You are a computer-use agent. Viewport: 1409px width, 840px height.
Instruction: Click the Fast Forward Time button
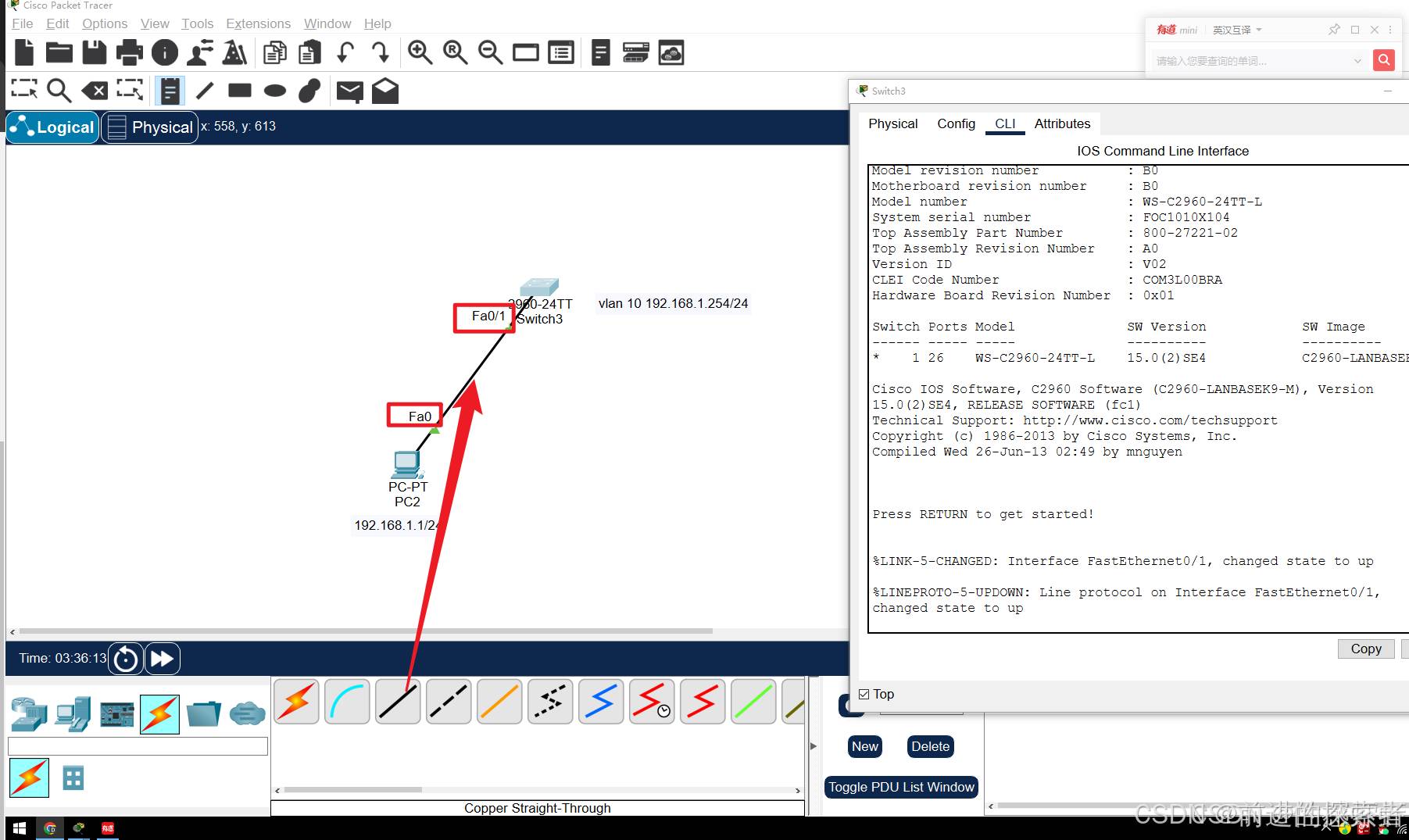162,659
